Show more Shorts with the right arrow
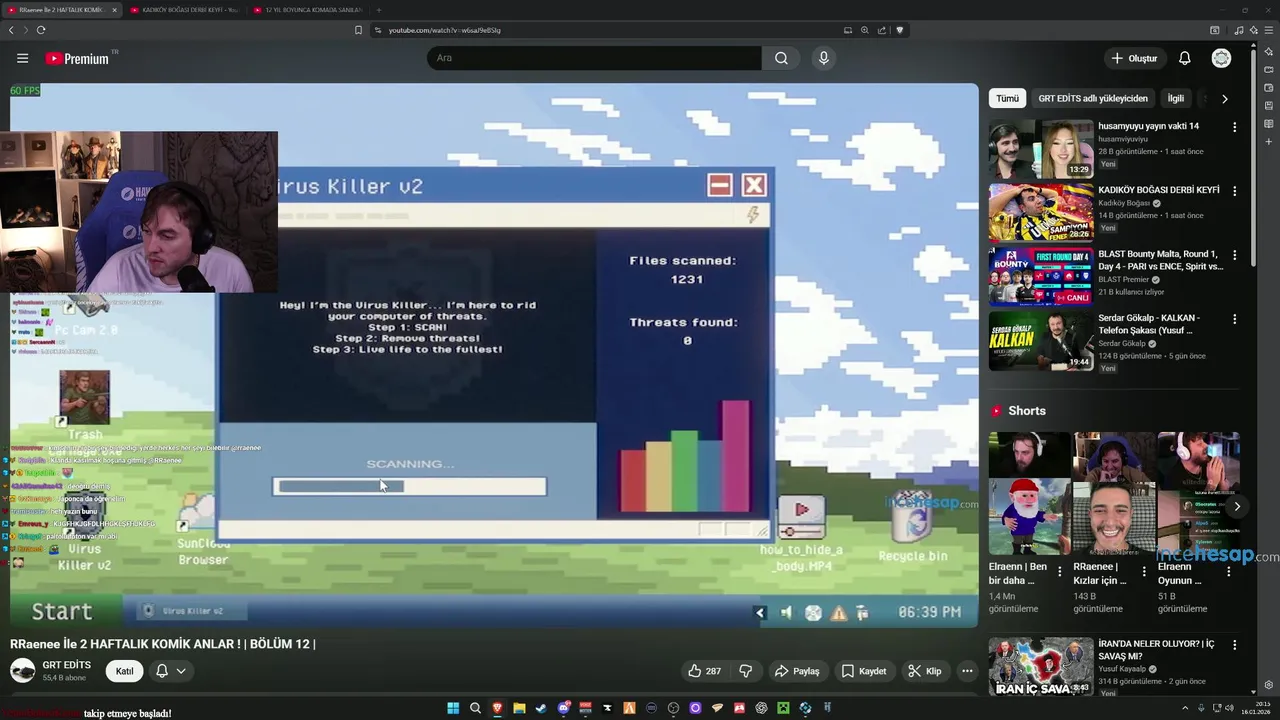Image resolution: width=1280 pixels, height=720 pixels. [1237, 506]
